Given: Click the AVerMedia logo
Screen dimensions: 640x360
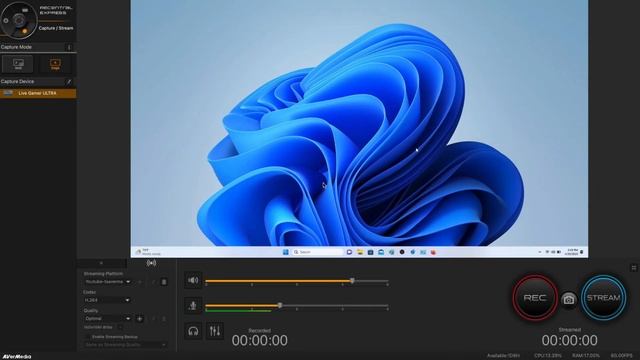Looking at the screenshot, I should point(16,356).
